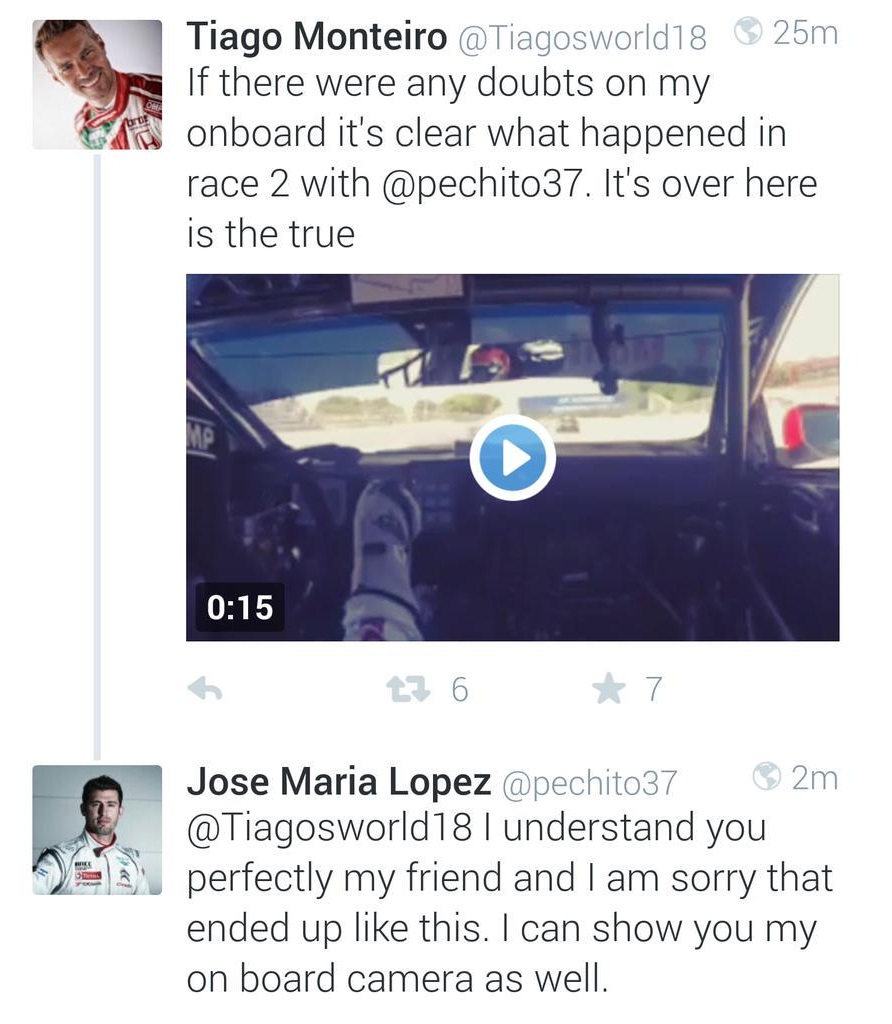Open the Tiago Monteiro display name
Screen dimensions: 892x1024
click(317, 37)
